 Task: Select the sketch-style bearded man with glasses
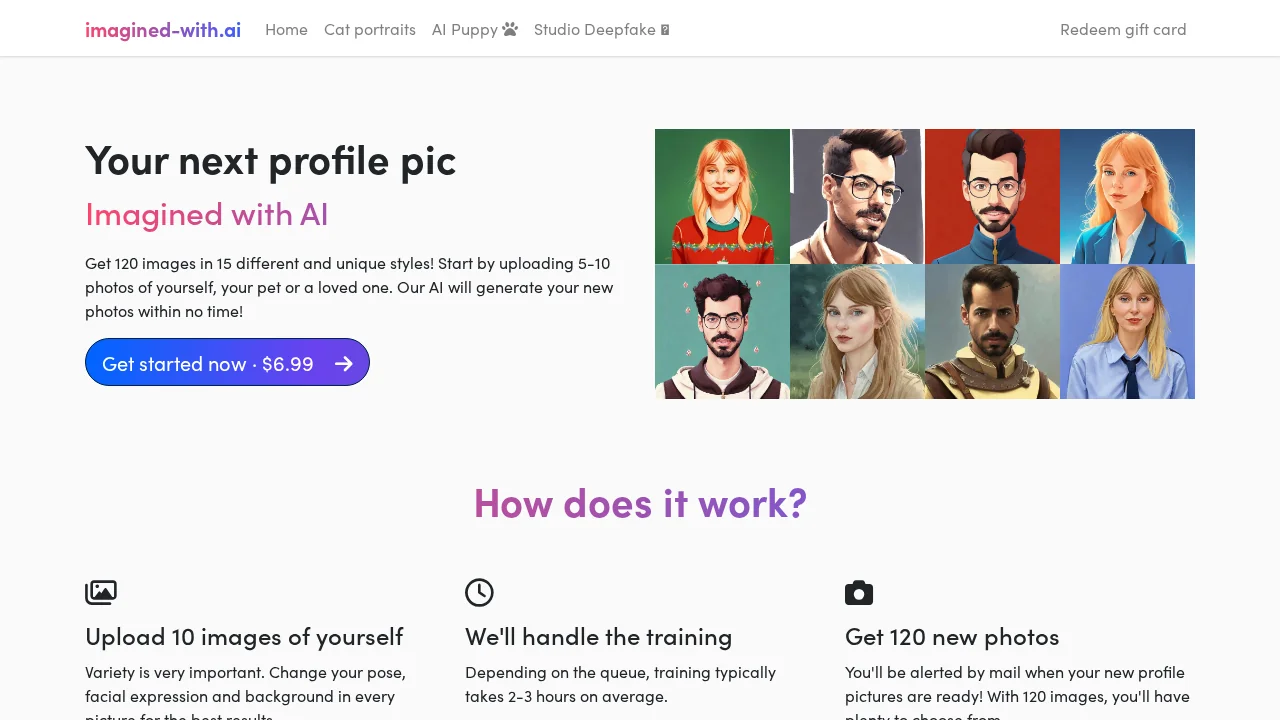(x=857, y=196)
